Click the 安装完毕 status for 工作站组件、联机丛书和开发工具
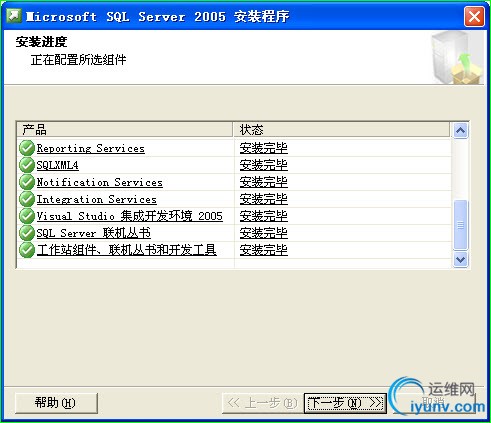The height and width of the screenshot is (423, 491). [264, 250]
